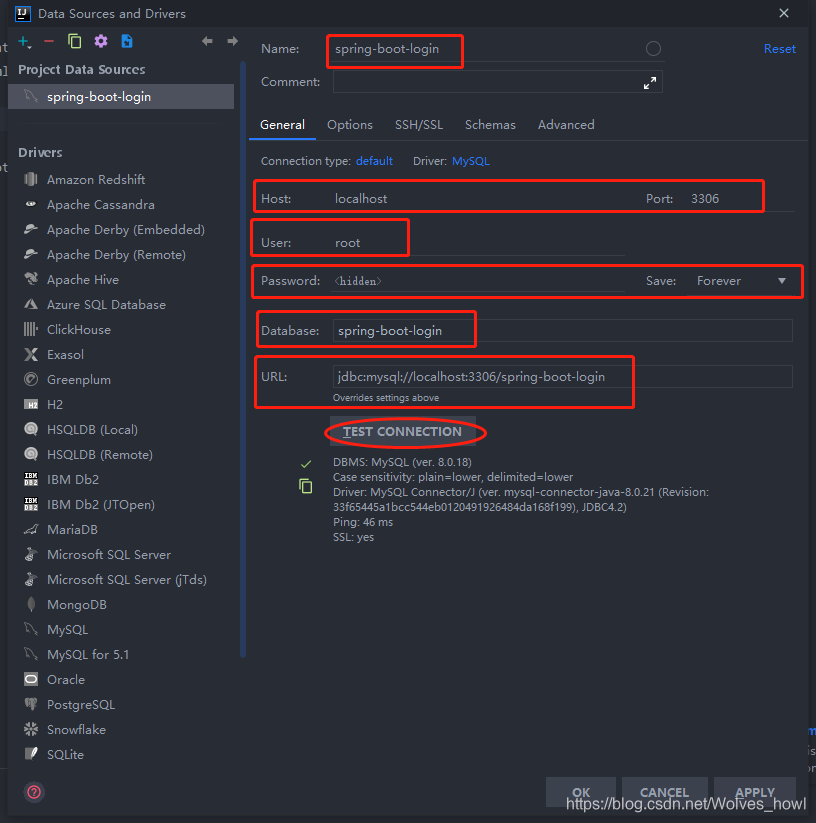Screen dimensions: 816x823
Task: Select the IBM Db2 driver entry
Action: coord(73,480)
